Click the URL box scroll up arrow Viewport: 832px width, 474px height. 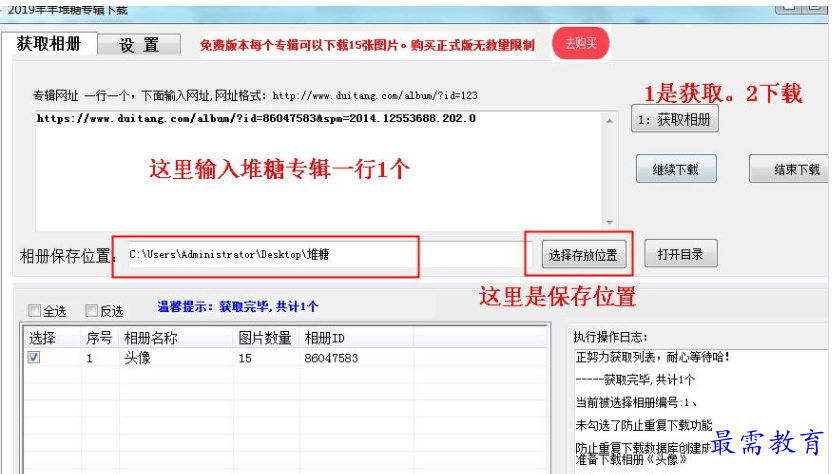point(610,121)
